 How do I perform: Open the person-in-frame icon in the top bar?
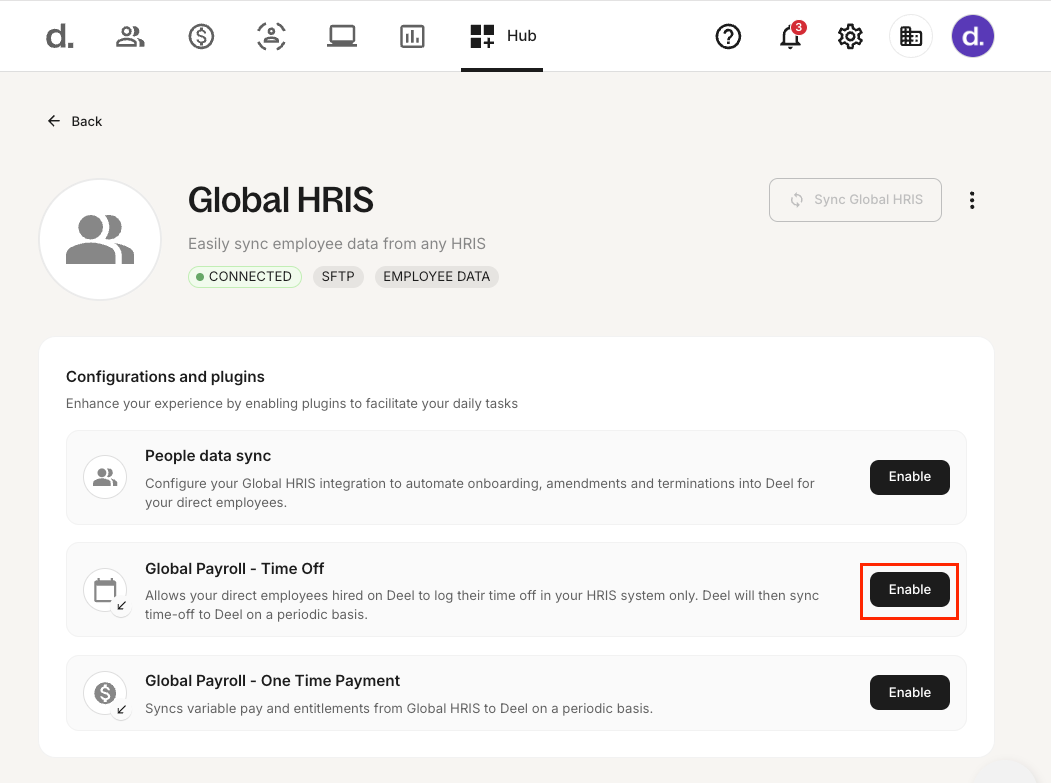pyautogui.click(x=271, y=36)
